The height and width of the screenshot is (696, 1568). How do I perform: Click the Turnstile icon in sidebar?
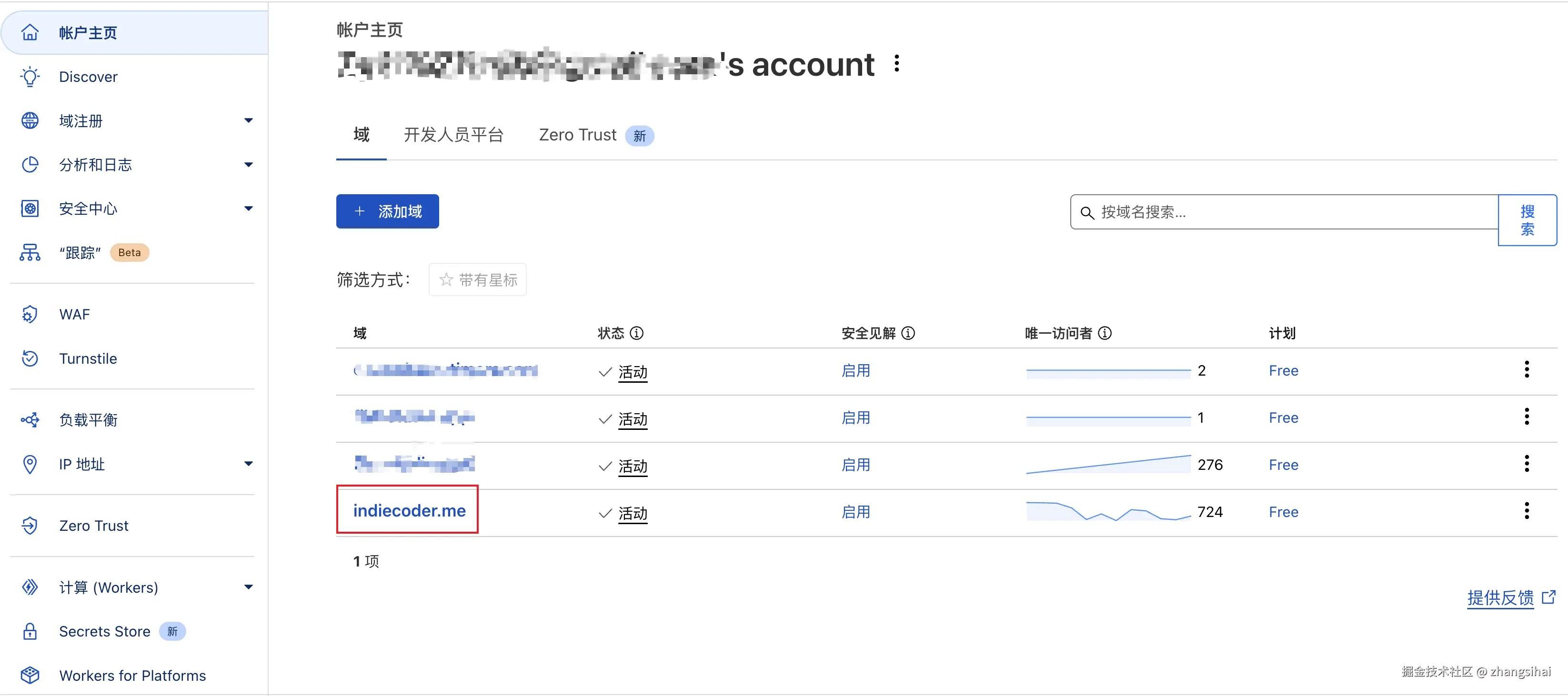pyautogui.click(x=29, y=358)
